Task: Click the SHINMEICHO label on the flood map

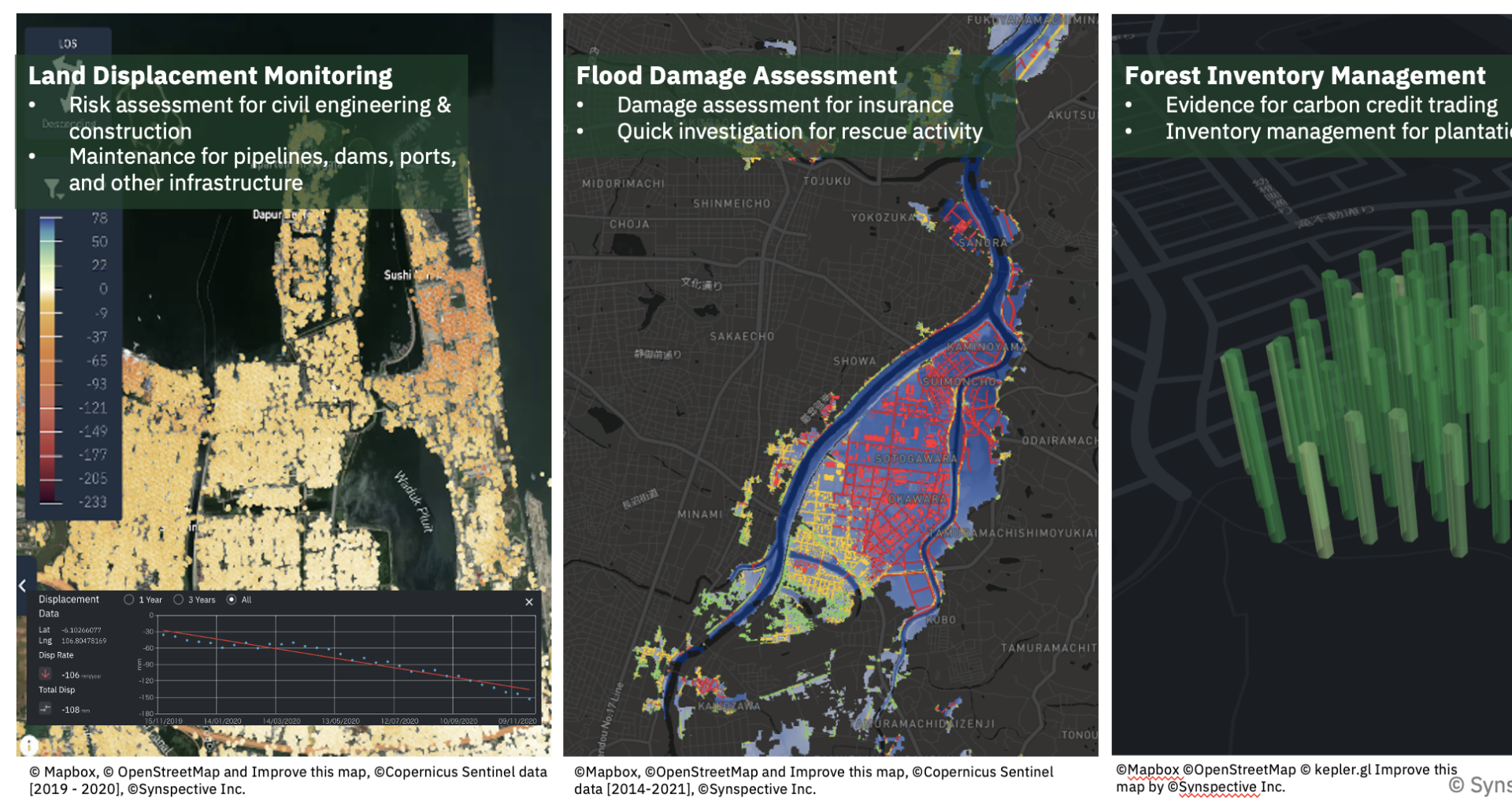Action: point(732,203)
